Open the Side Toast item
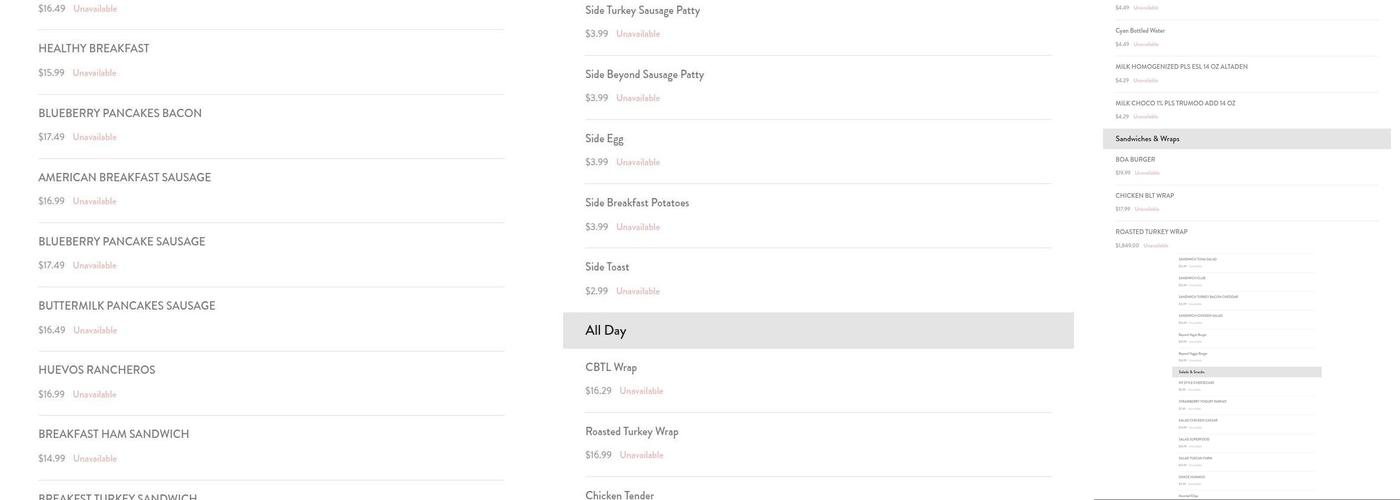This screenshot has width=1400, height=500. 608,267
